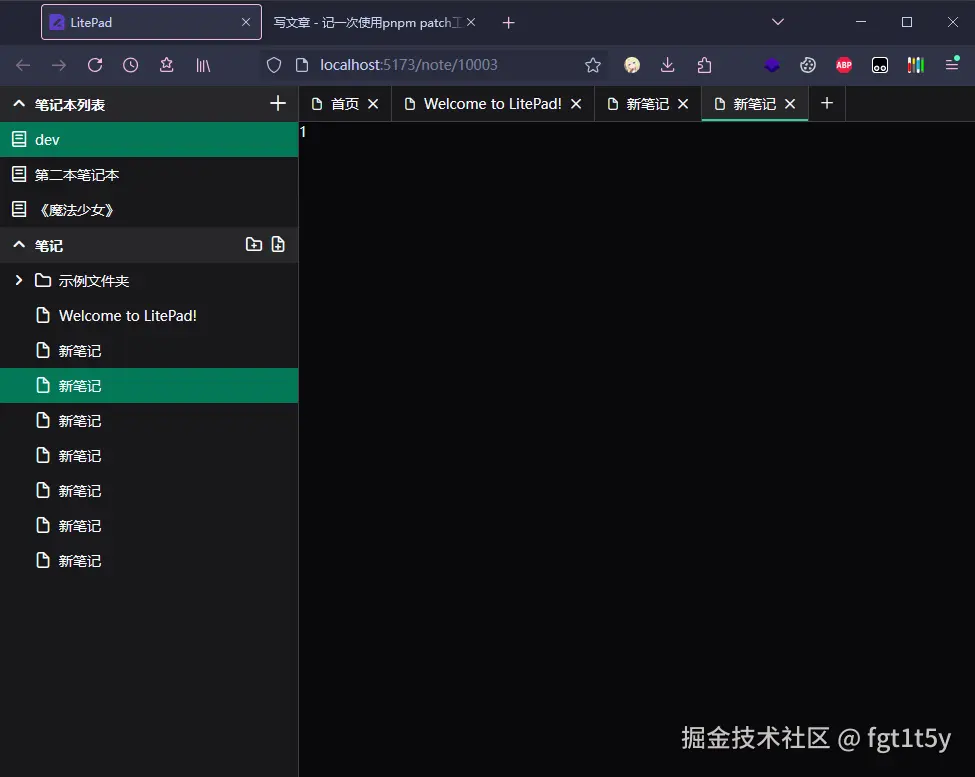Click the address bar showing localhost:5173/note/10003
The width and height of the screenshot is (975, 777).
click(x=400, y=64)
